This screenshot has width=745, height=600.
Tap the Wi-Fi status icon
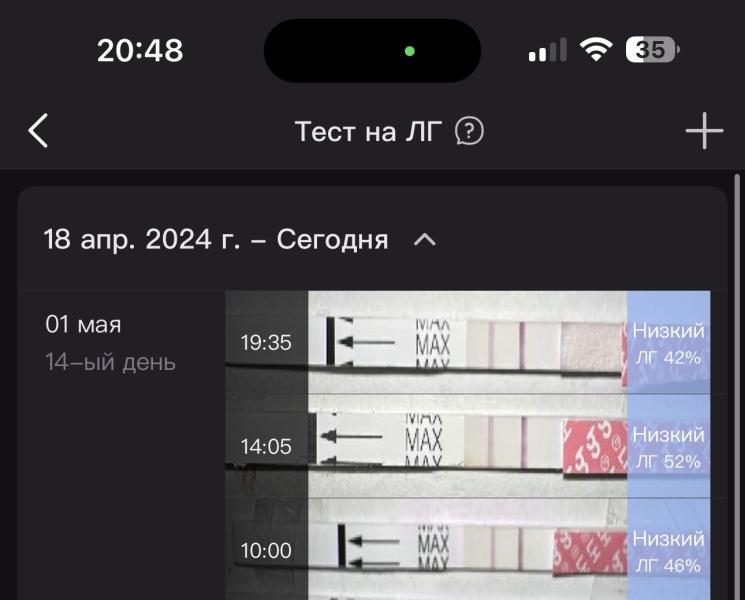tap(596, 49)
